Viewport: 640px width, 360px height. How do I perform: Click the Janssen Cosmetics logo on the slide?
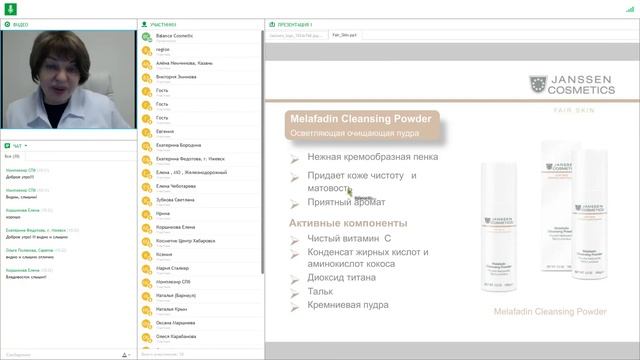tap(572, 84)
